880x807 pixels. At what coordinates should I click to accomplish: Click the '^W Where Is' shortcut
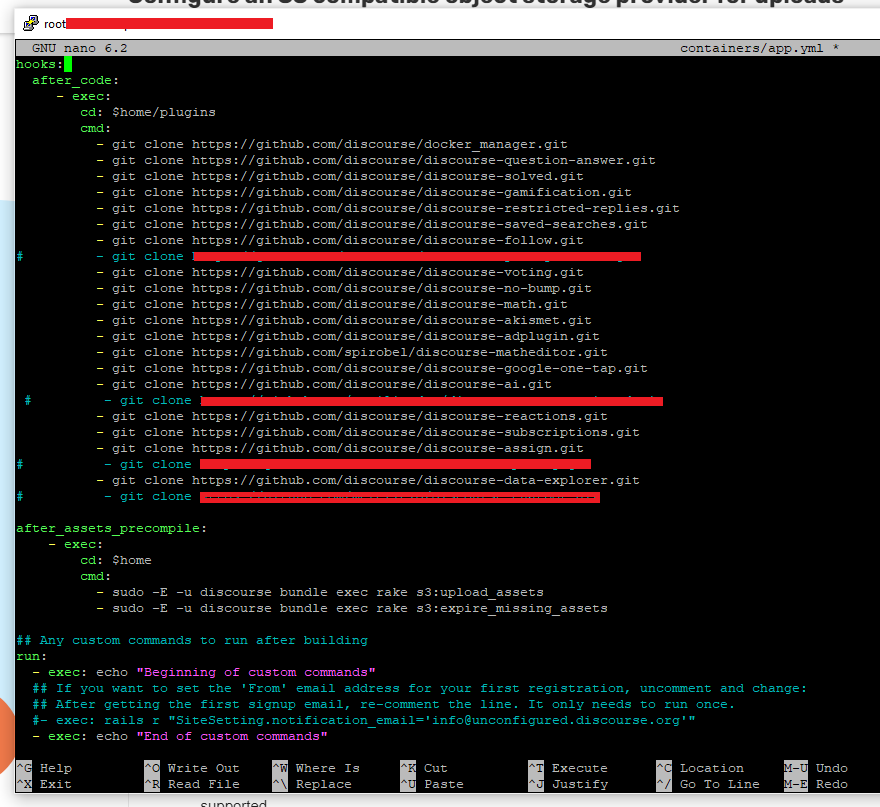coord(316,768)
